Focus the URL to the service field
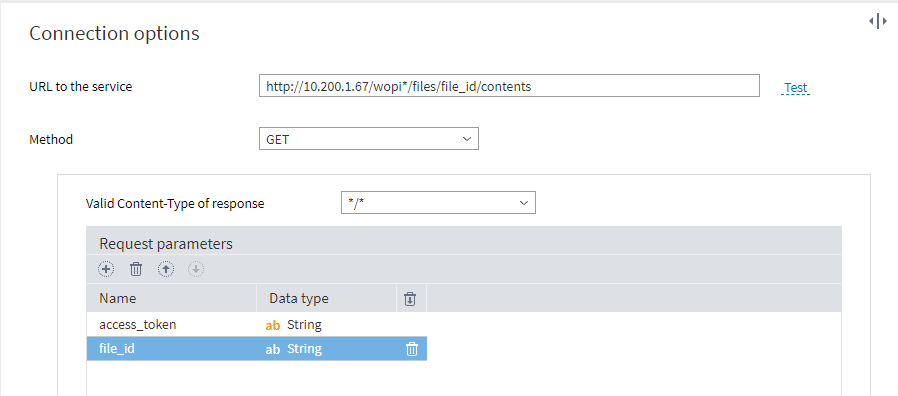This screenshot has height=396, width=898. tap(509, 85)
